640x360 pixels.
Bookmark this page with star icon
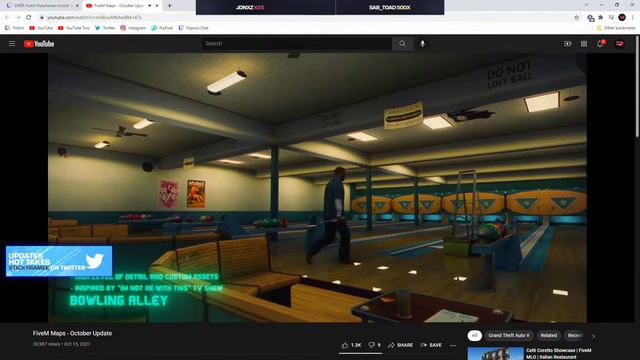577,18
